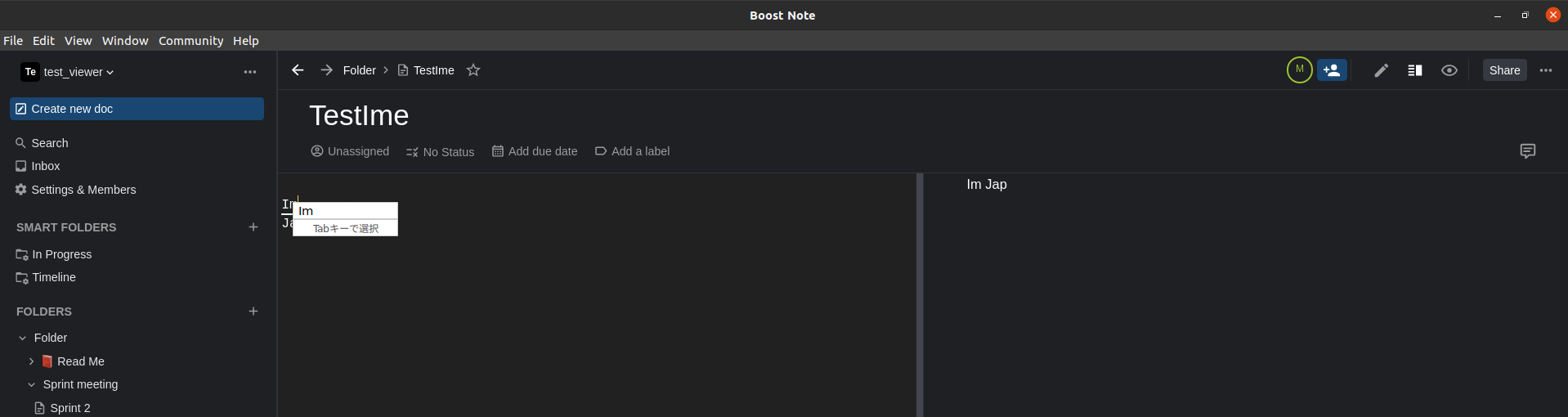Switch to the pencil edit mode
The width and height of the screenshot is (1568, 417).
(1381, 70)
